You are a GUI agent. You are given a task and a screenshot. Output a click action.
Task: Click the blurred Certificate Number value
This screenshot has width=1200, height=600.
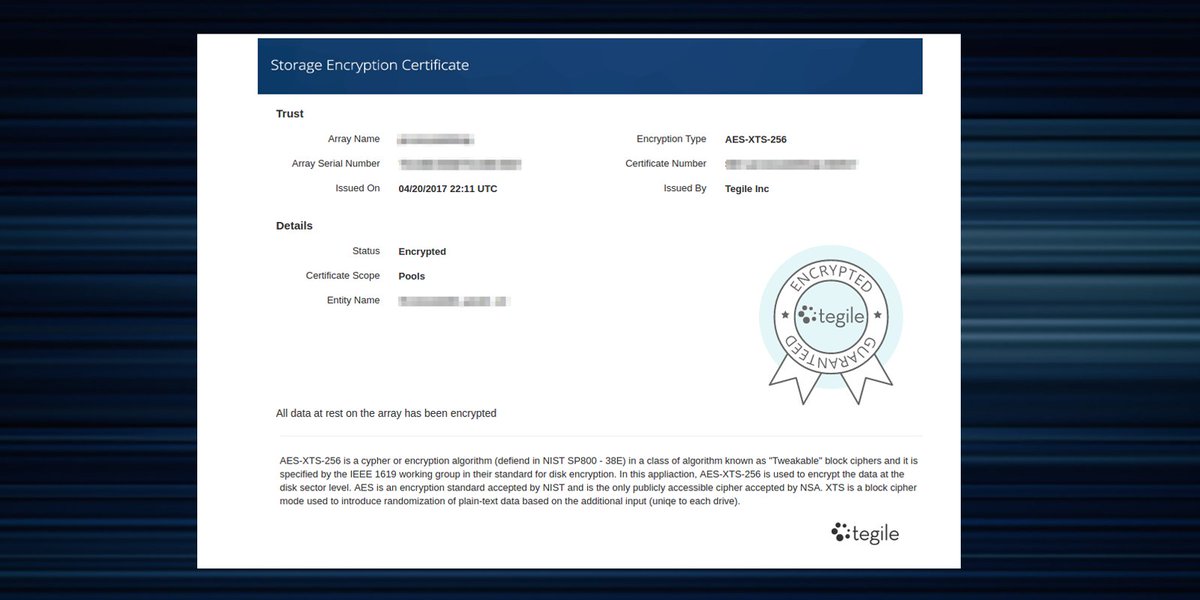point(792,163)
